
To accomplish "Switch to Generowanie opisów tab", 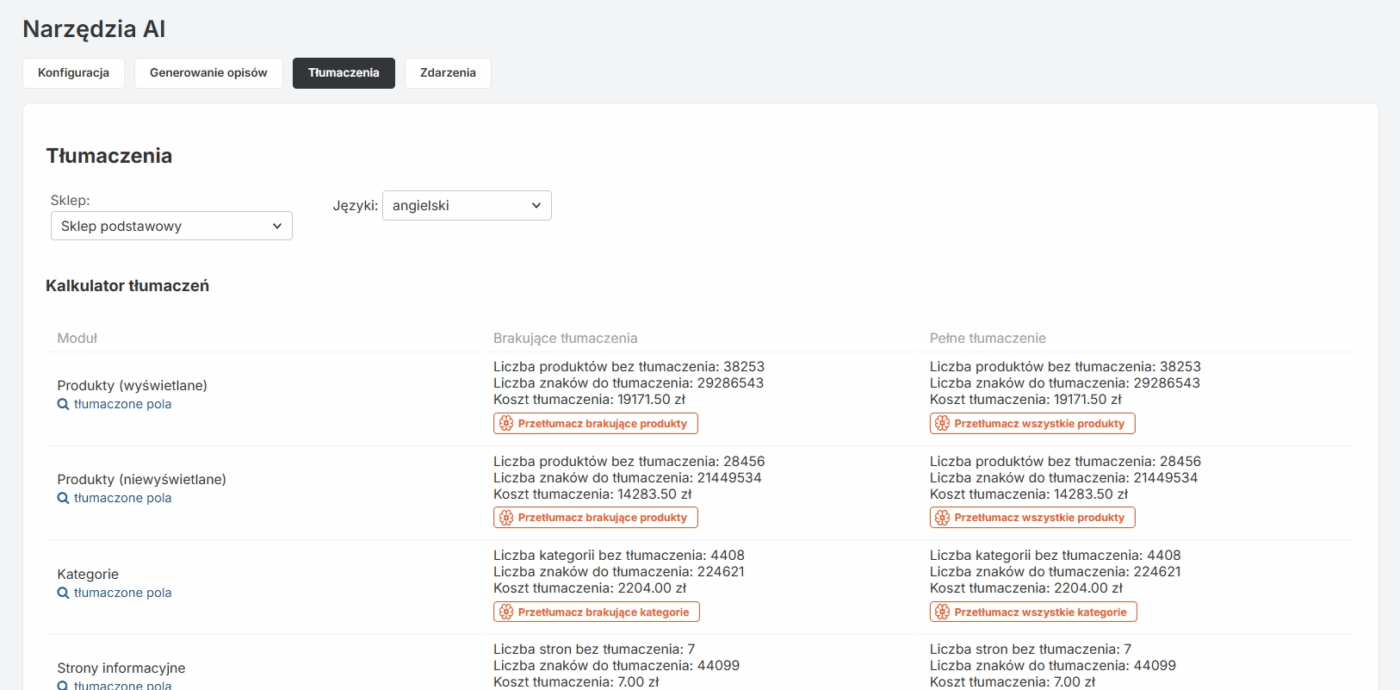I will click(208, 73).
